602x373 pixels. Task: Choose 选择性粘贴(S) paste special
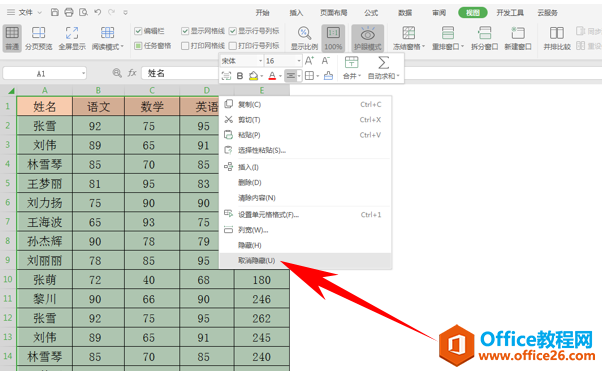coord(305,150)
